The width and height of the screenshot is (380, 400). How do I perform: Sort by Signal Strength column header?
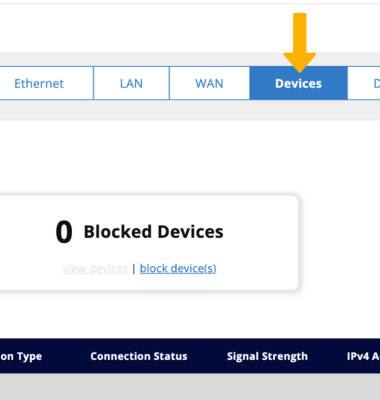pyautogui.click(x=267, y=356)
